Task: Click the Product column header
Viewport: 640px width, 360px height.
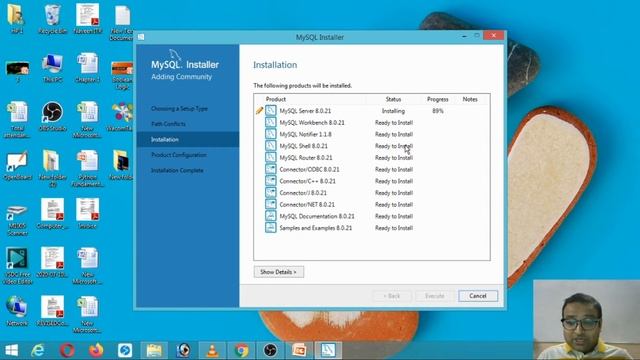Action: (276, 99)
